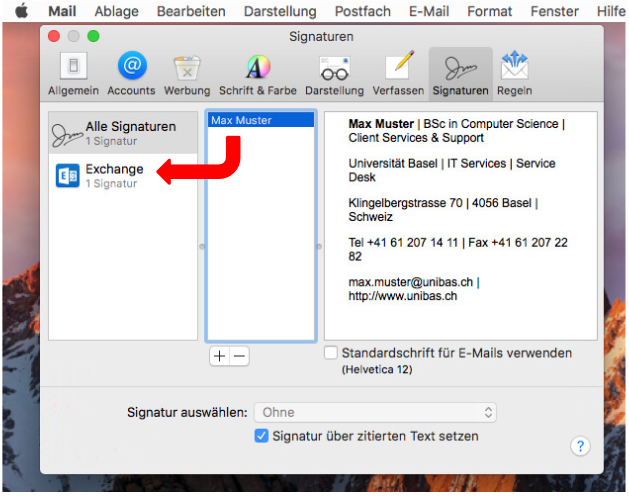
Task: Toggle Signatur über zitierten Text setzen
Action: coord(262,436)
